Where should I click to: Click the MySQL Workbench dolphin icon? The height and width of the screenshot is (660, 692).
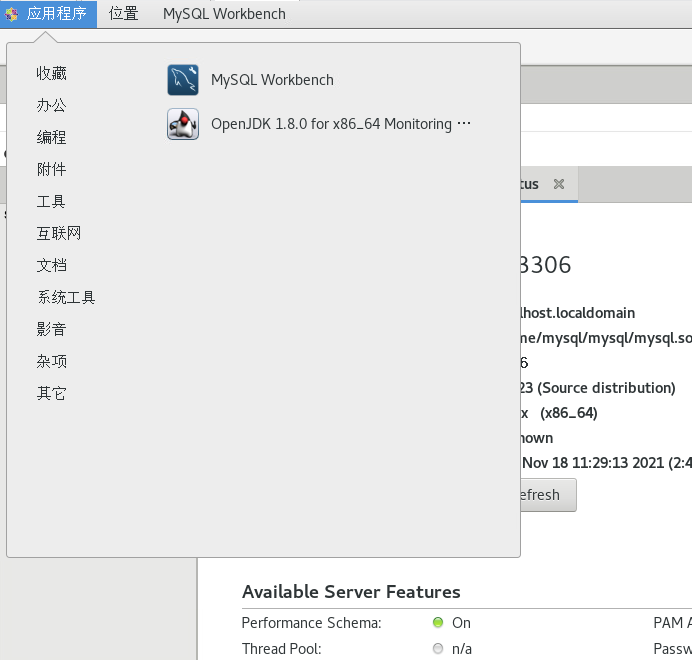click(183, 80)
